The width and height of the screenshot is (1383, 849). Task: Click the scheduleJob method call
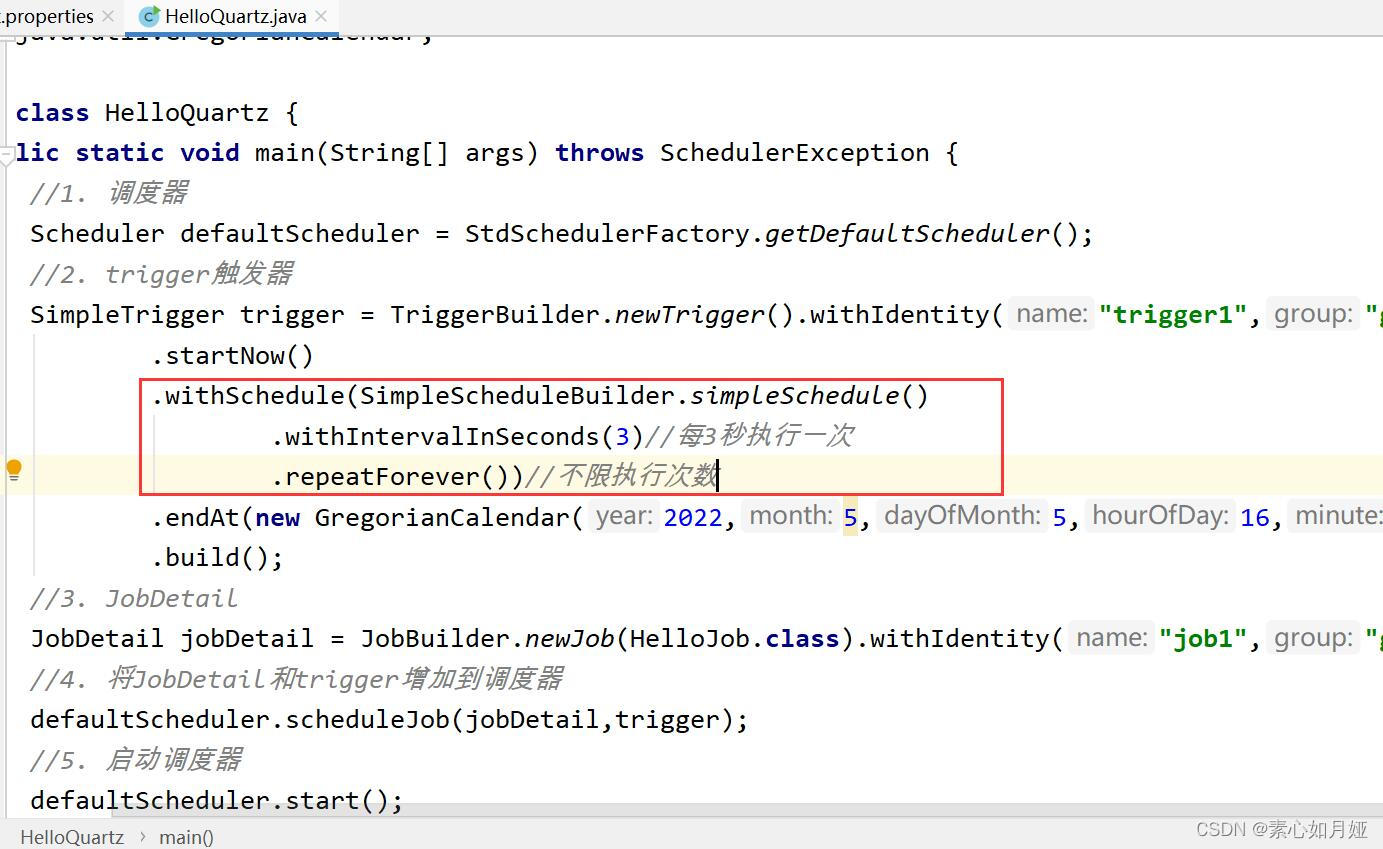click(368, 719)
